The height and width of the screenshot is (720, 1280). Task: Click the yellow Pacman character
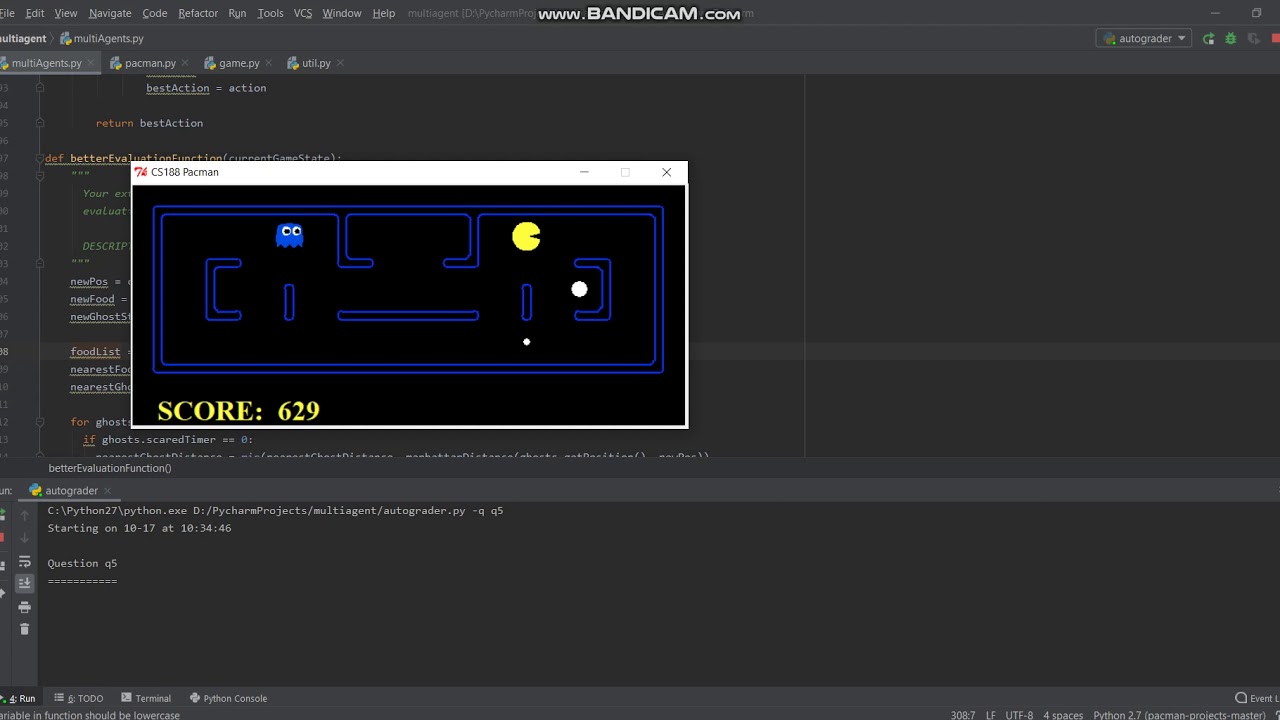click(x=526, y=236)
